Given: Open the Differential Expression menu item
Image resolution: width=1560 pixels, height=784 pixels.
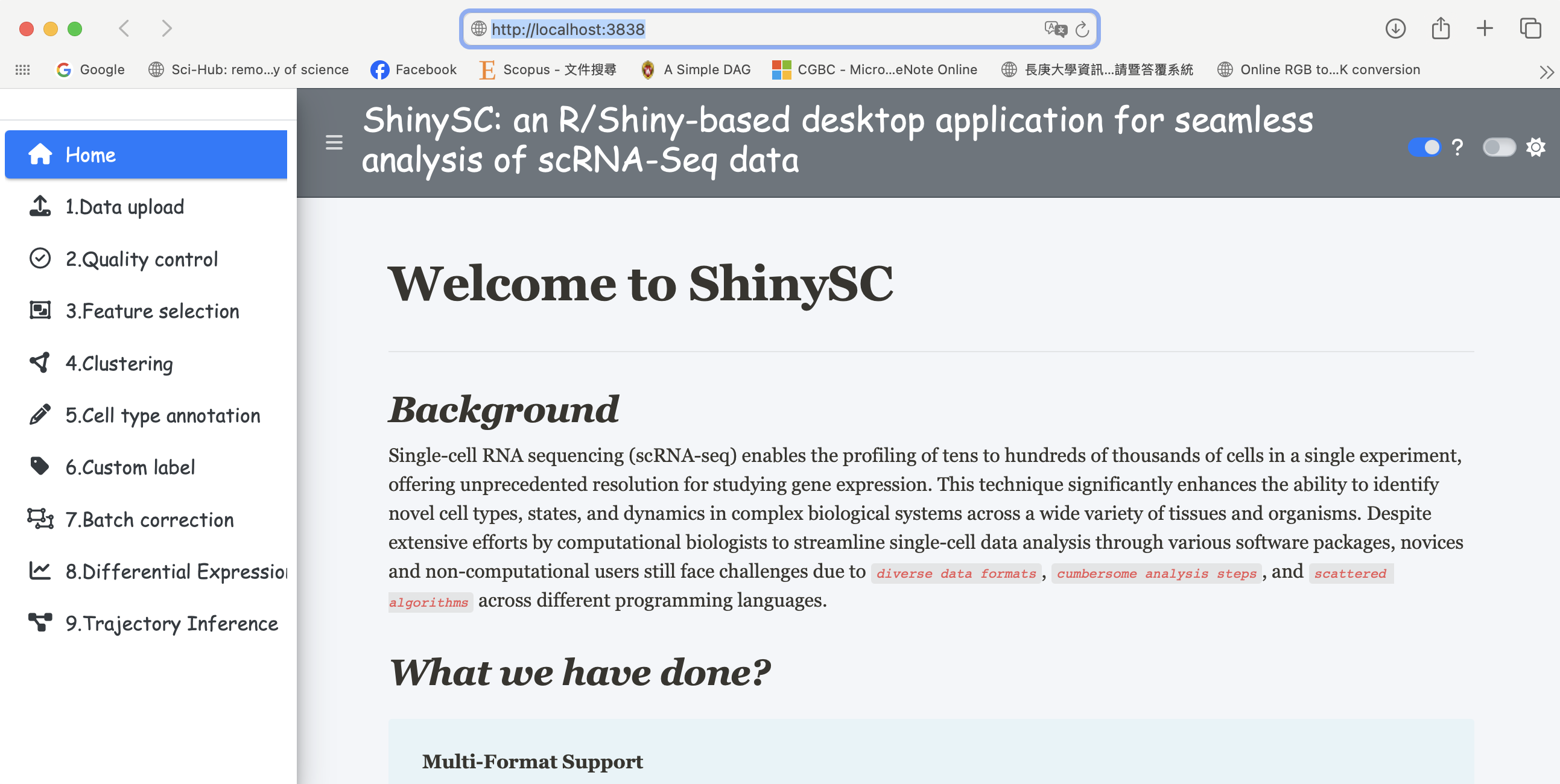Looking at the screenshot, I should click(x=176, y=572).
